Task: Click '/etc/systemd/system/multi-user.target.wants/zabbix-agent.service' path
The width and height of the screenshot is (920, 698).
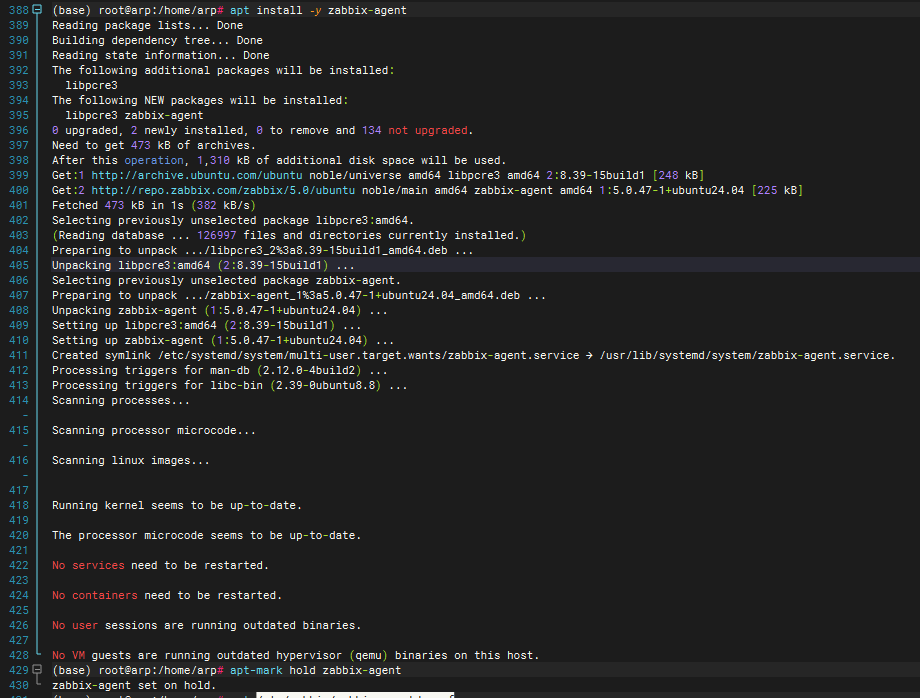Action: 368,355
